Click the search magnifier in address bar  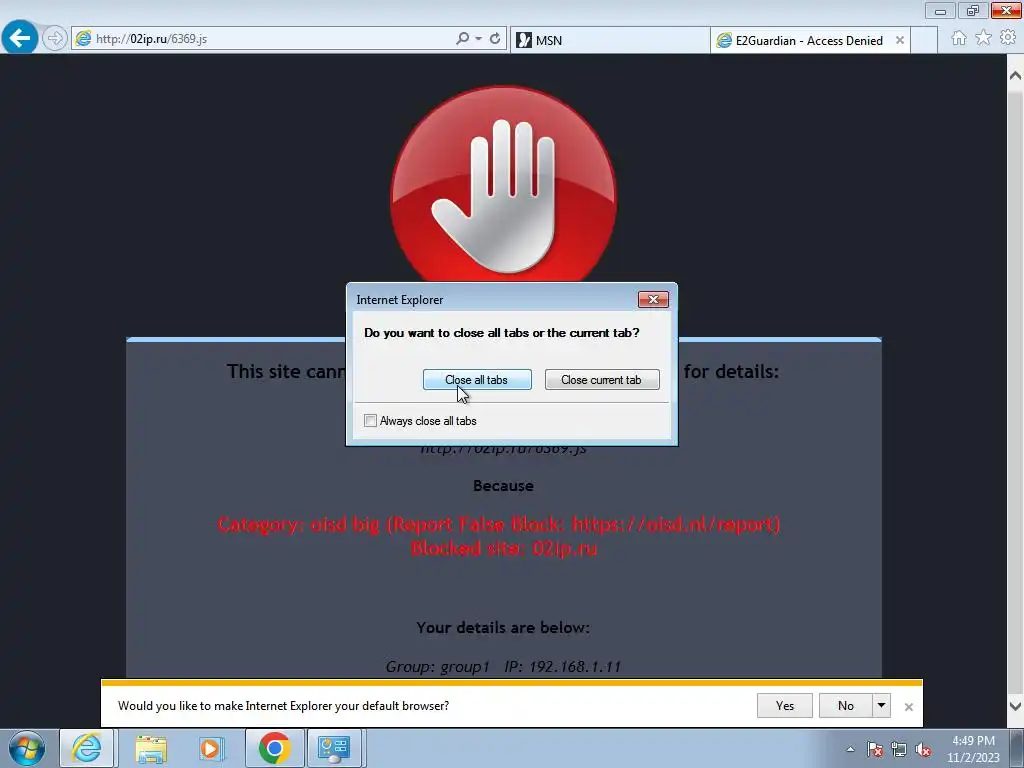coord(462,39)
